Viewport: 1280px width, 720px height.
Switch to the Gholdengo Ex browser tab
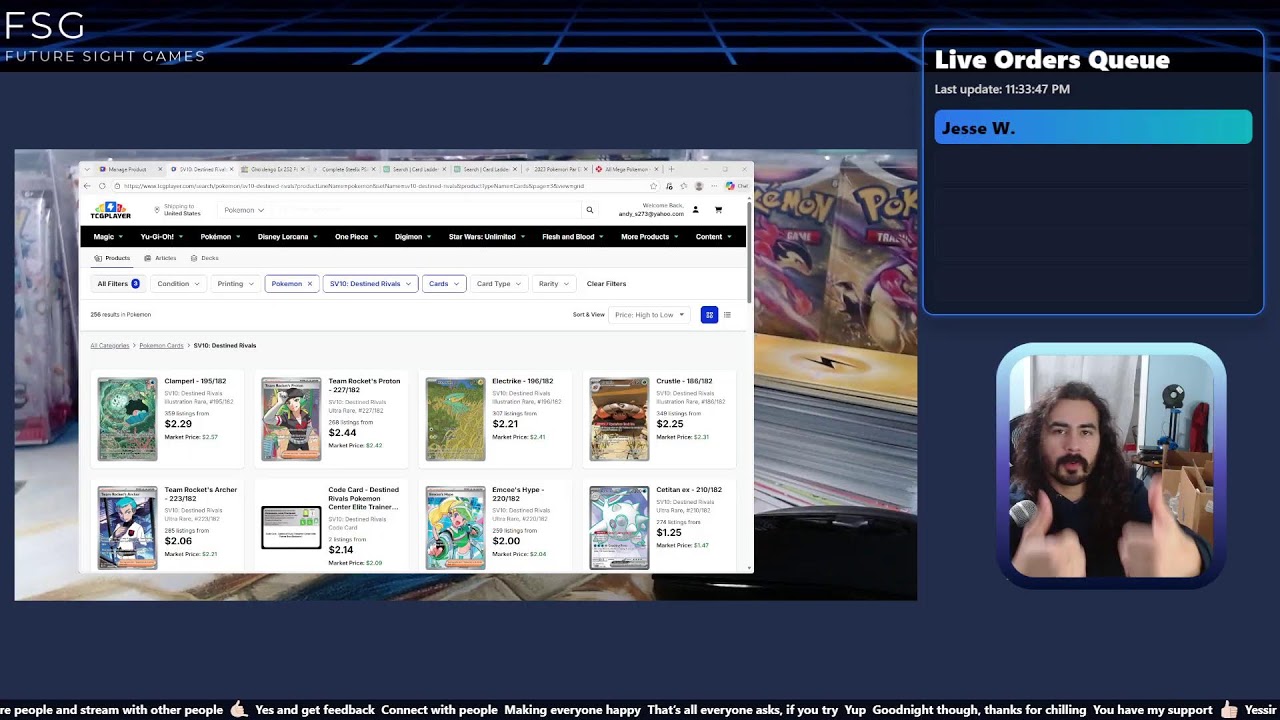[273, 169]
